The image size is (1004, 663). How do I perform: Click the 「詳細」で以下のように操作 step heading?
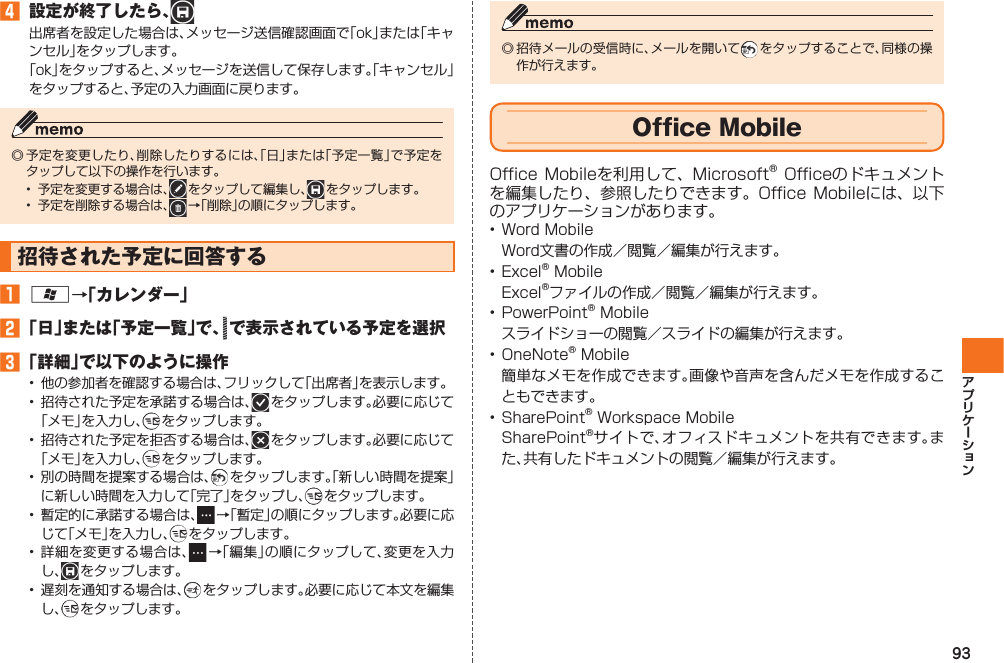pyautogui.click(x=129, y=361)
